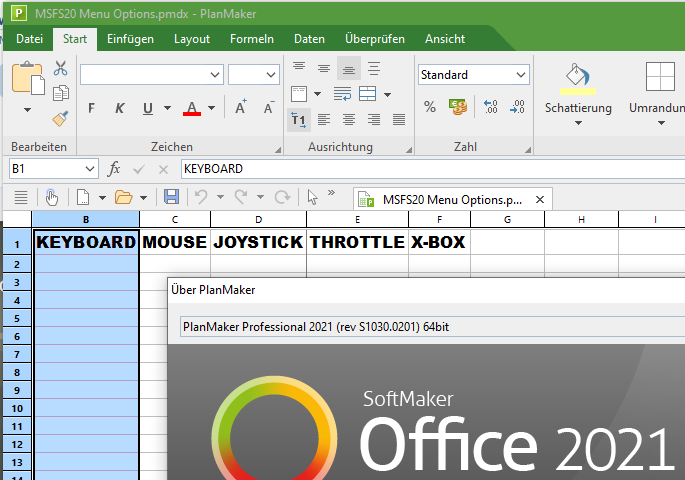Toggle touch mode hand icon
Image resolution: width=685 pixels, height=480 pixels.
[x=52, y=197]
